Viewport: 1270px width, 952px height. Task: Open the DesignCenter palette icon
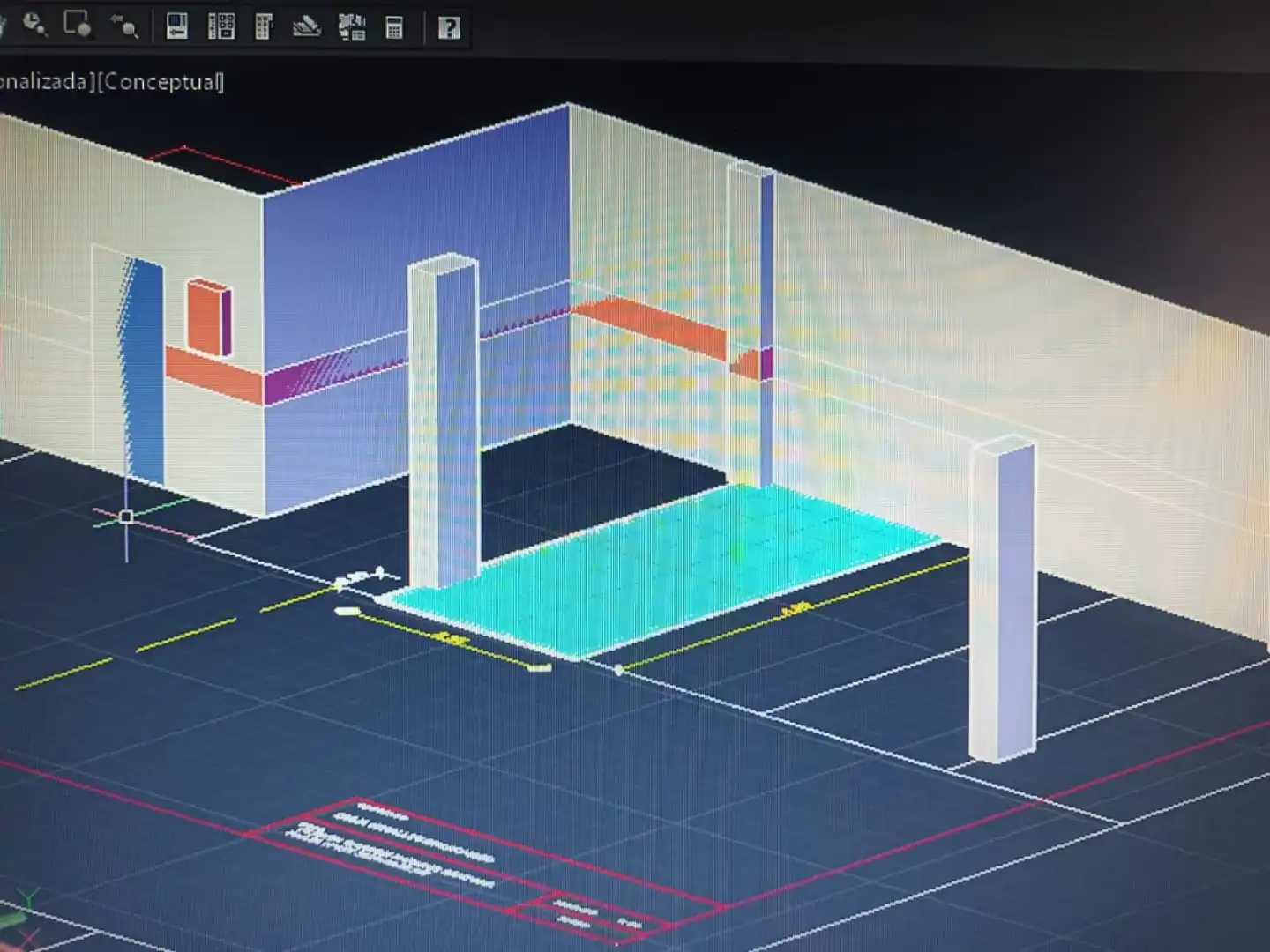pyautogui.click(x=220, y=26)
